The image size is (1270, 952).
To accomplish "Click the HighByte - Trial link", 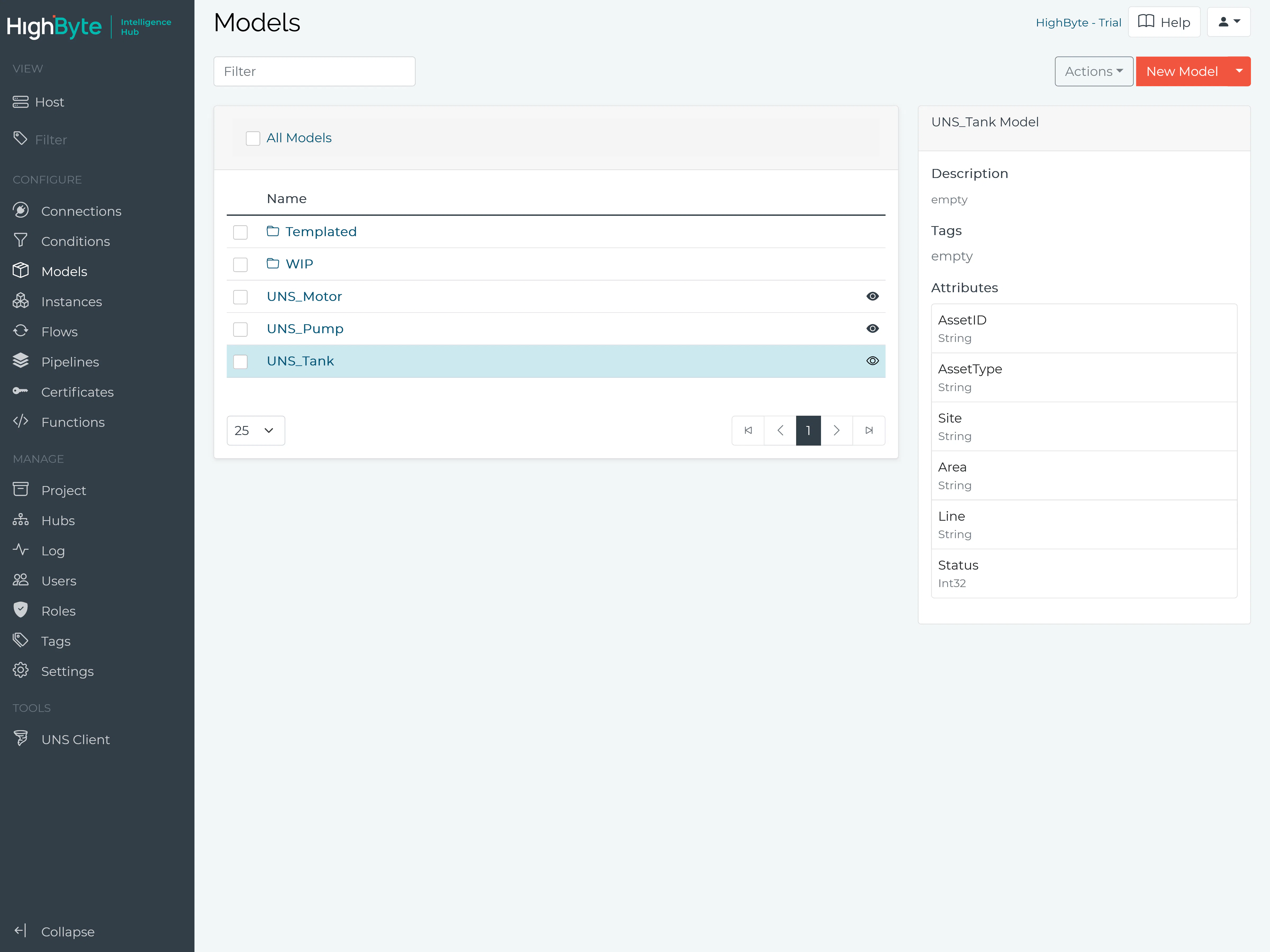I will [x=1078, y=22].
